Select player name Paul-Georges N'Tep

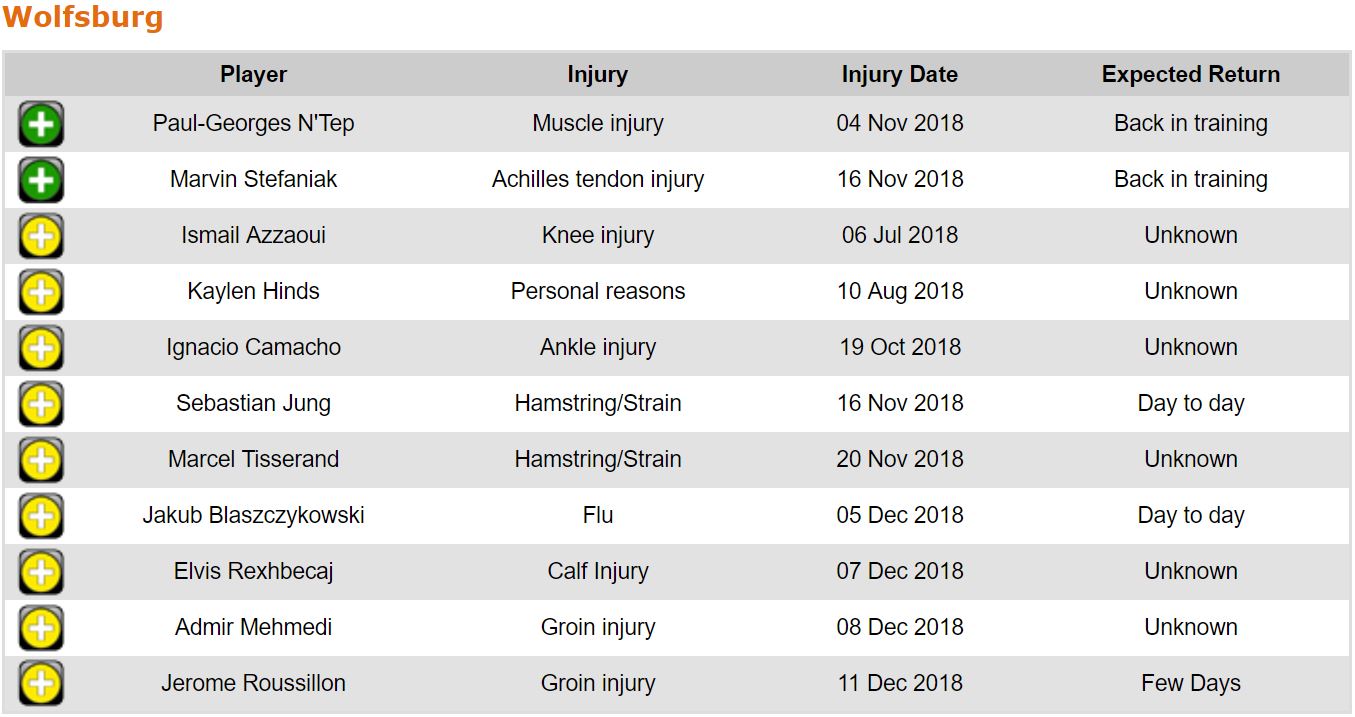pyautogui.click(x=253, y=124)
